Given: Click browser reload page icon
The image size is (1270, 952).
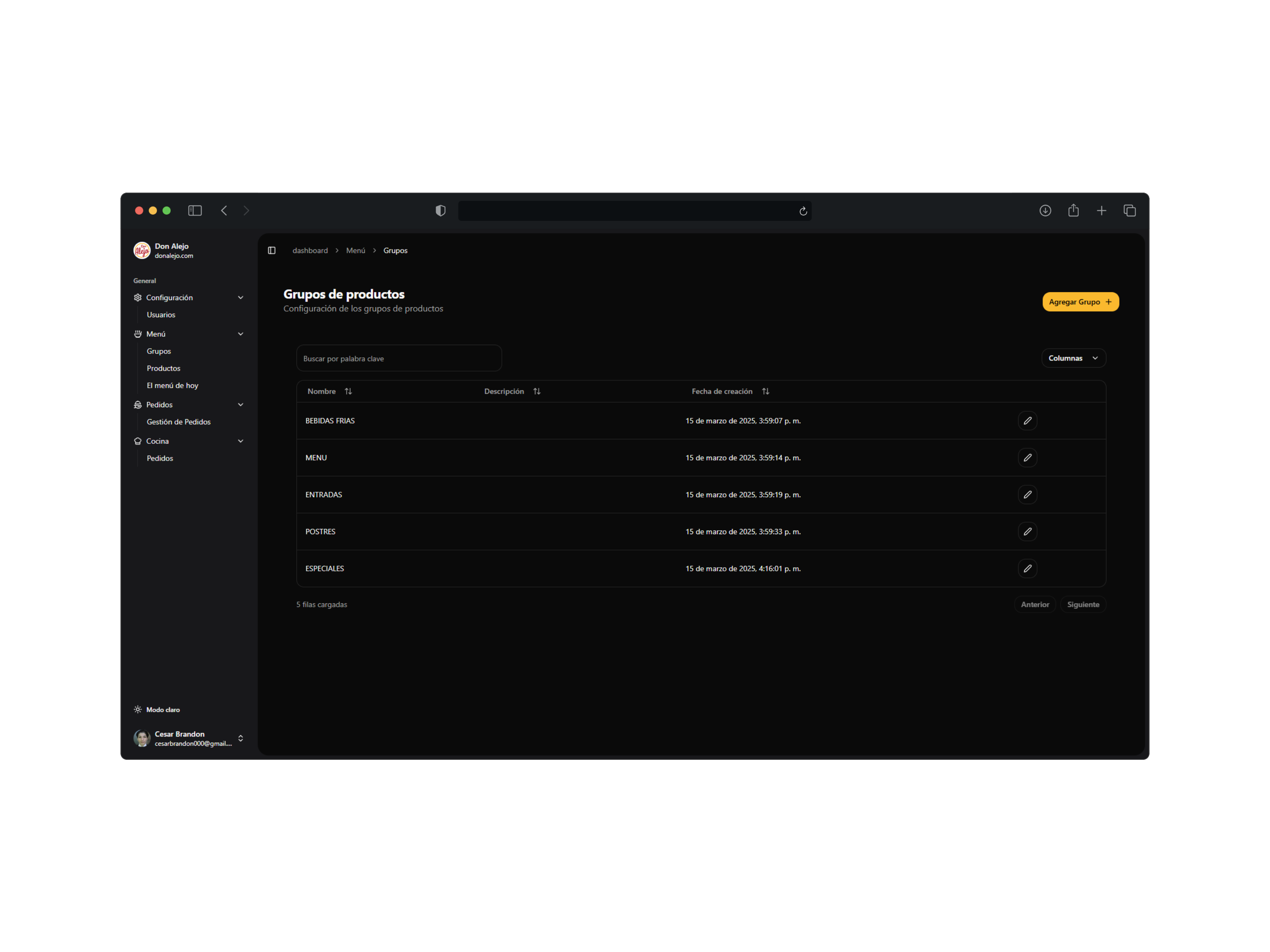Looking at the screenshot, I should 803,211.
